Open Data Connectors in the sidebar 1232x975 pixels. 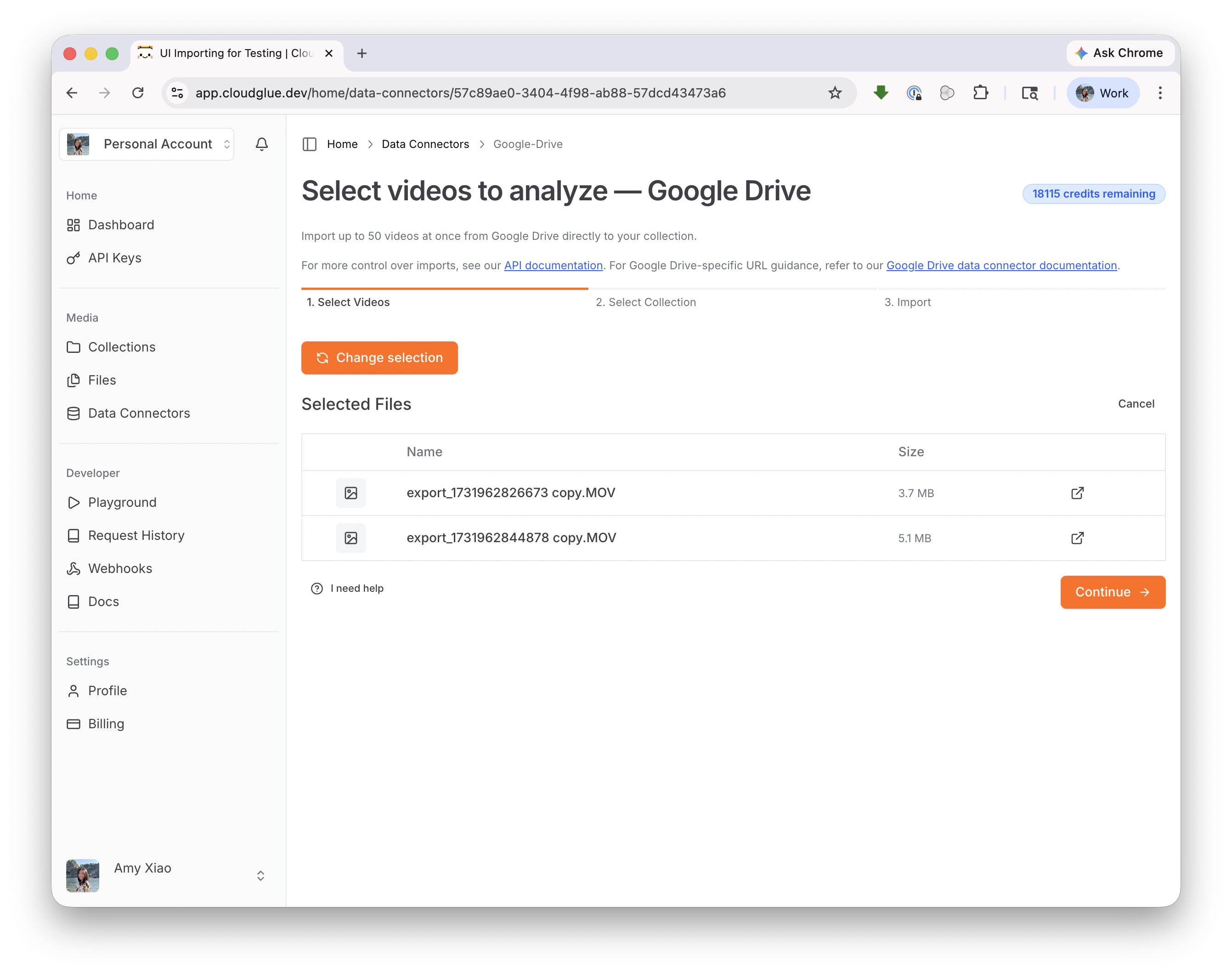(x=139, y=413)
